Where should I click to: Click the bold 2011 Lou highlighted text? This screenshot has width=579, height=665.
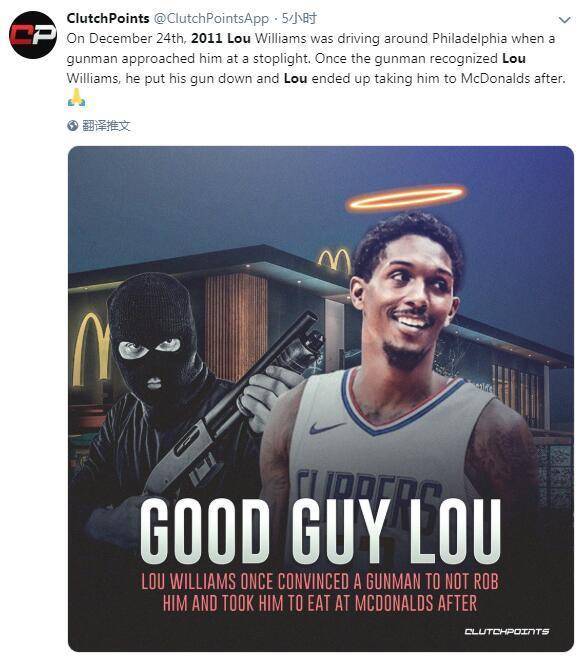(x=221, y=38)
